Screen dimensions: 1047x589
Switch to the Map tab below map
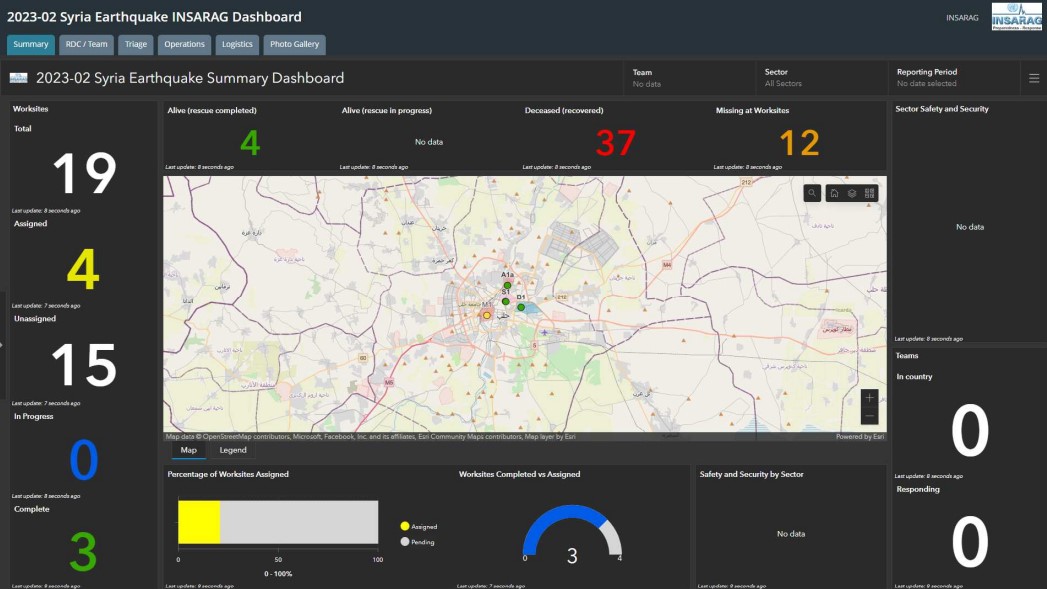click(x=188, y=451)
